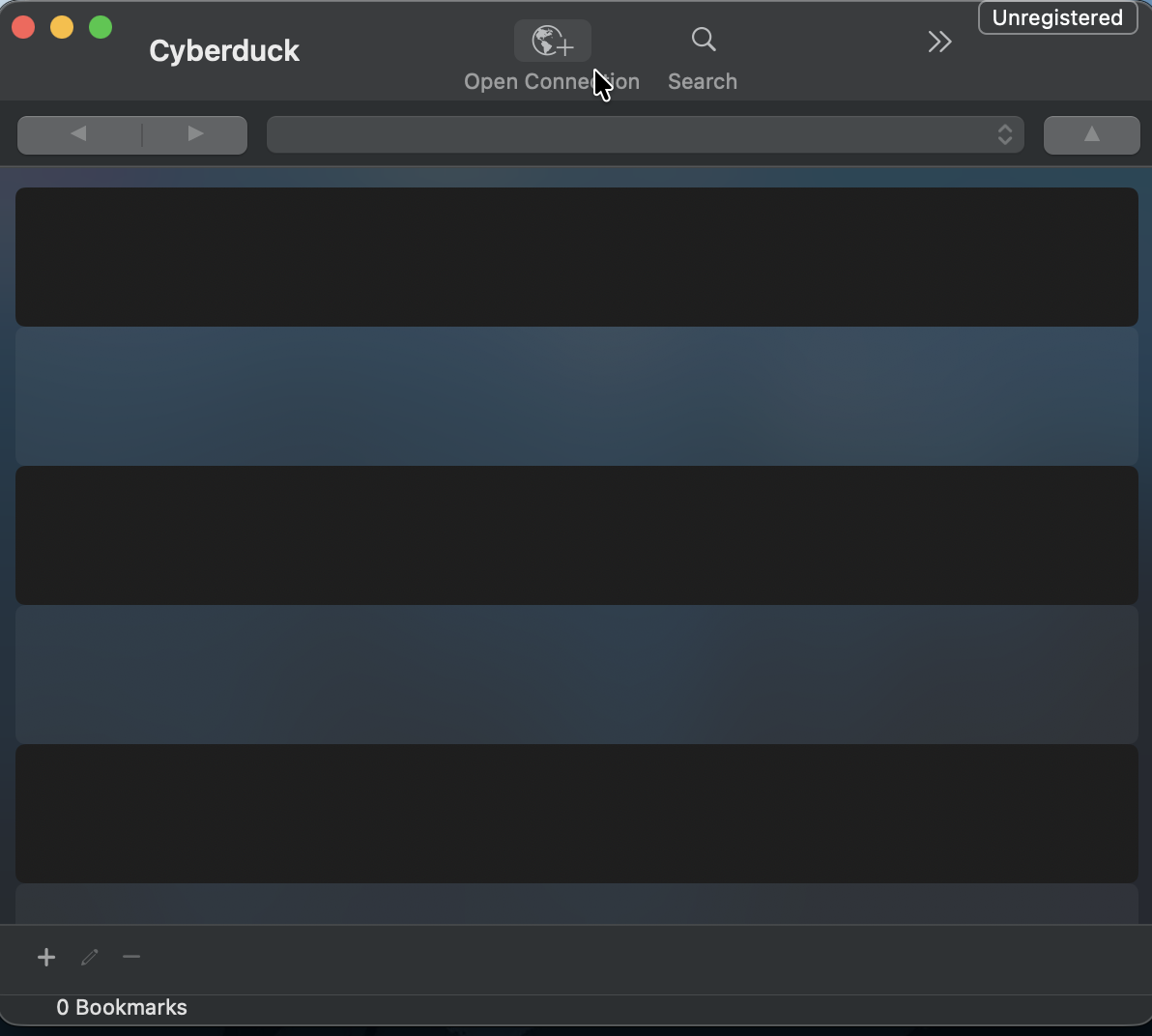Minimize the window with yellow button
The width and height of the screenshot is (1152, 1036).
click(62, 27)
